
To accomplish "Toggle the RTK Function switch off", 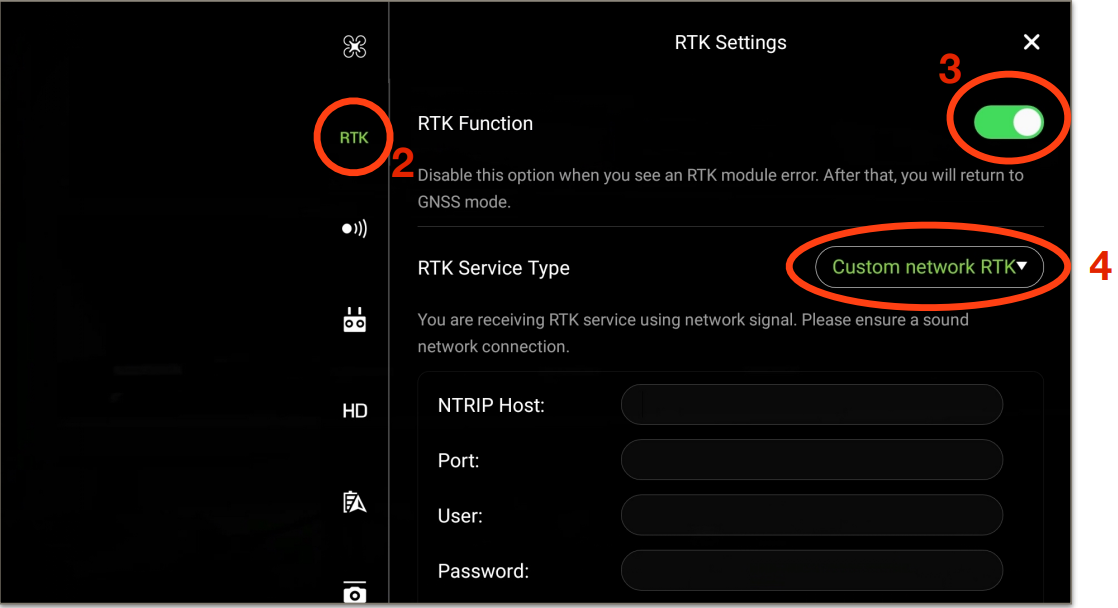I will [1008, 123].
